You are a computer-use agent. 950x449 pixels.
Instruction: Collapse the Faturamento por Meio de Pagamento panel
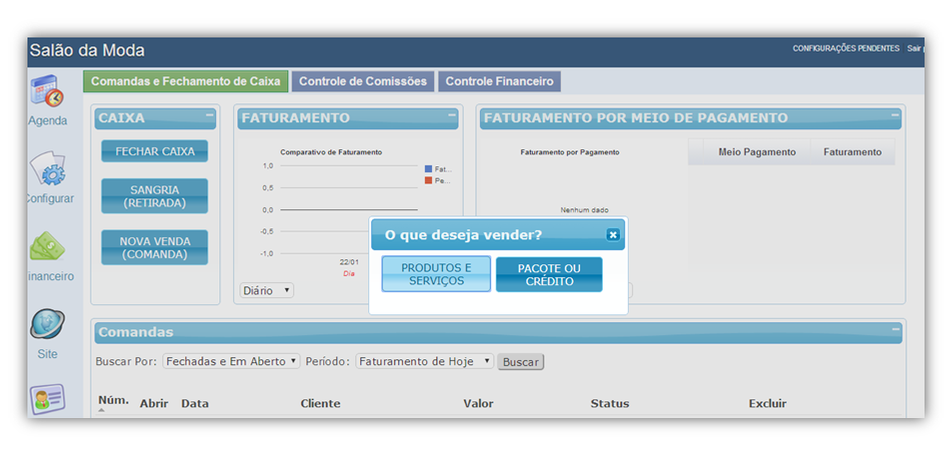coord(894,114)
